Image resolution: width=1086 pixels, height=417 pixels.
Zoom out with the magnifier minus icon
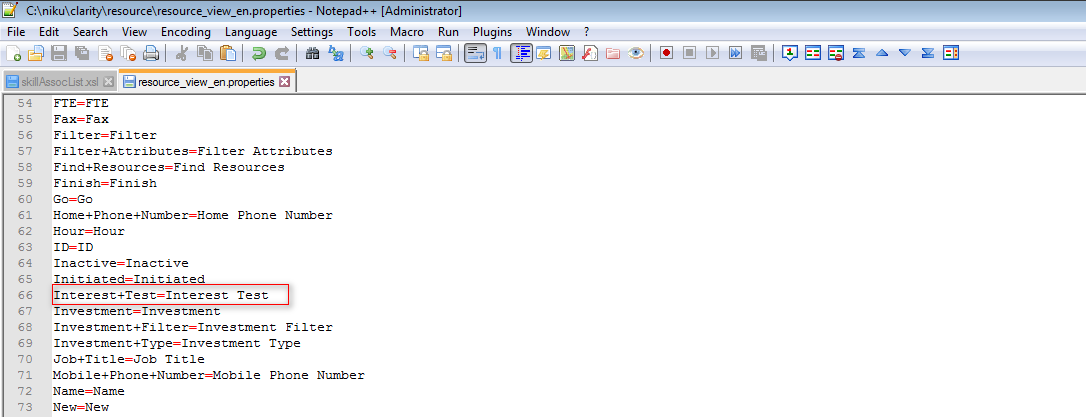tap(389, 53)
